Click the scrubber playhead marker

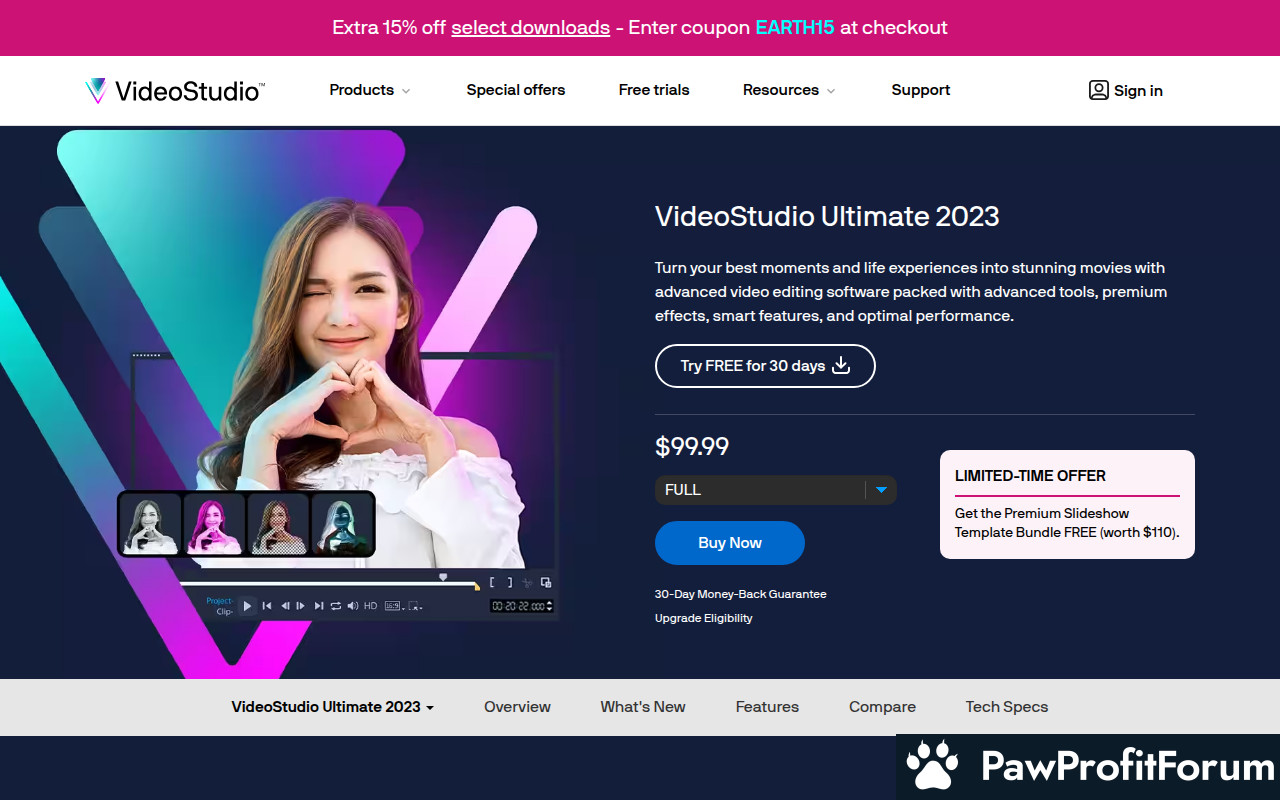(x=443, y=577)
